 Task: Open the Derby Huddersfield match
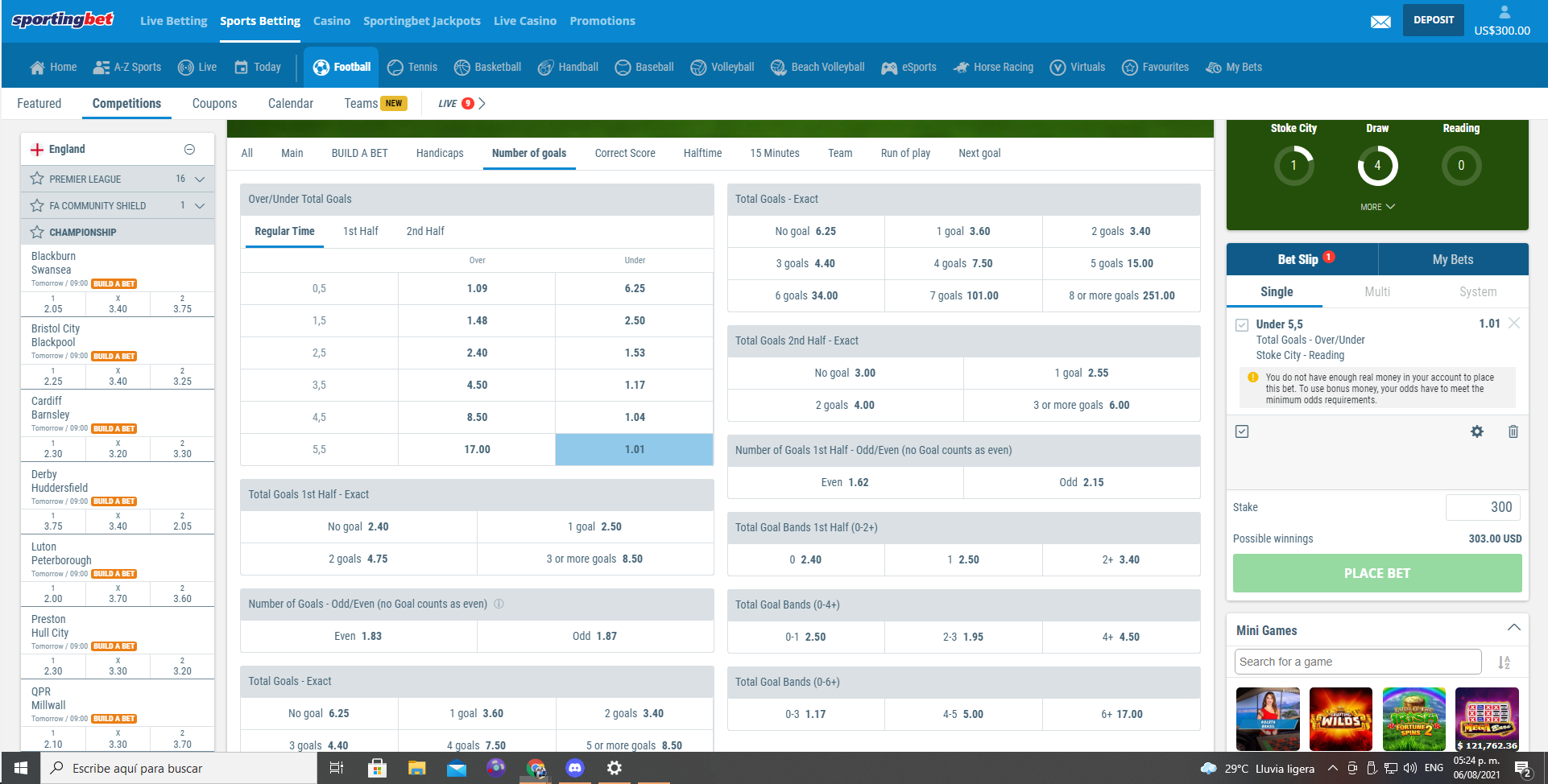pyautogui.click(x=60, y=481)
